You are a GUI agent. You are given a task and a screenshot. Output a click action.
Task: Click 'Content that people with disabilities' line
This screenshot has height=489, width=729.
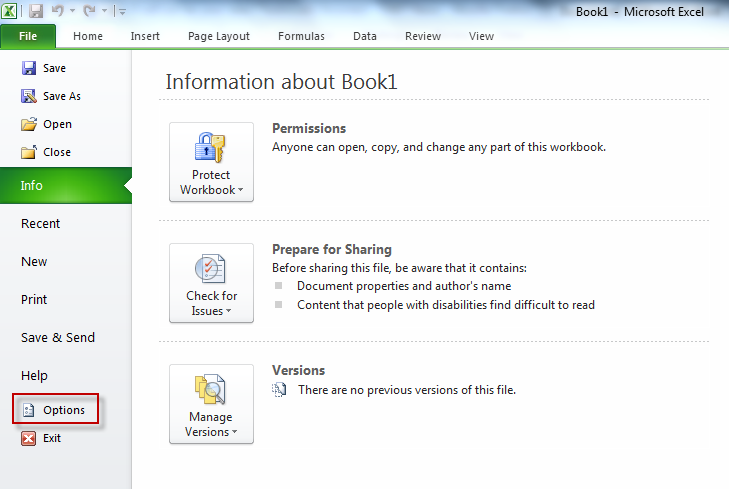[x=446, y=305]
